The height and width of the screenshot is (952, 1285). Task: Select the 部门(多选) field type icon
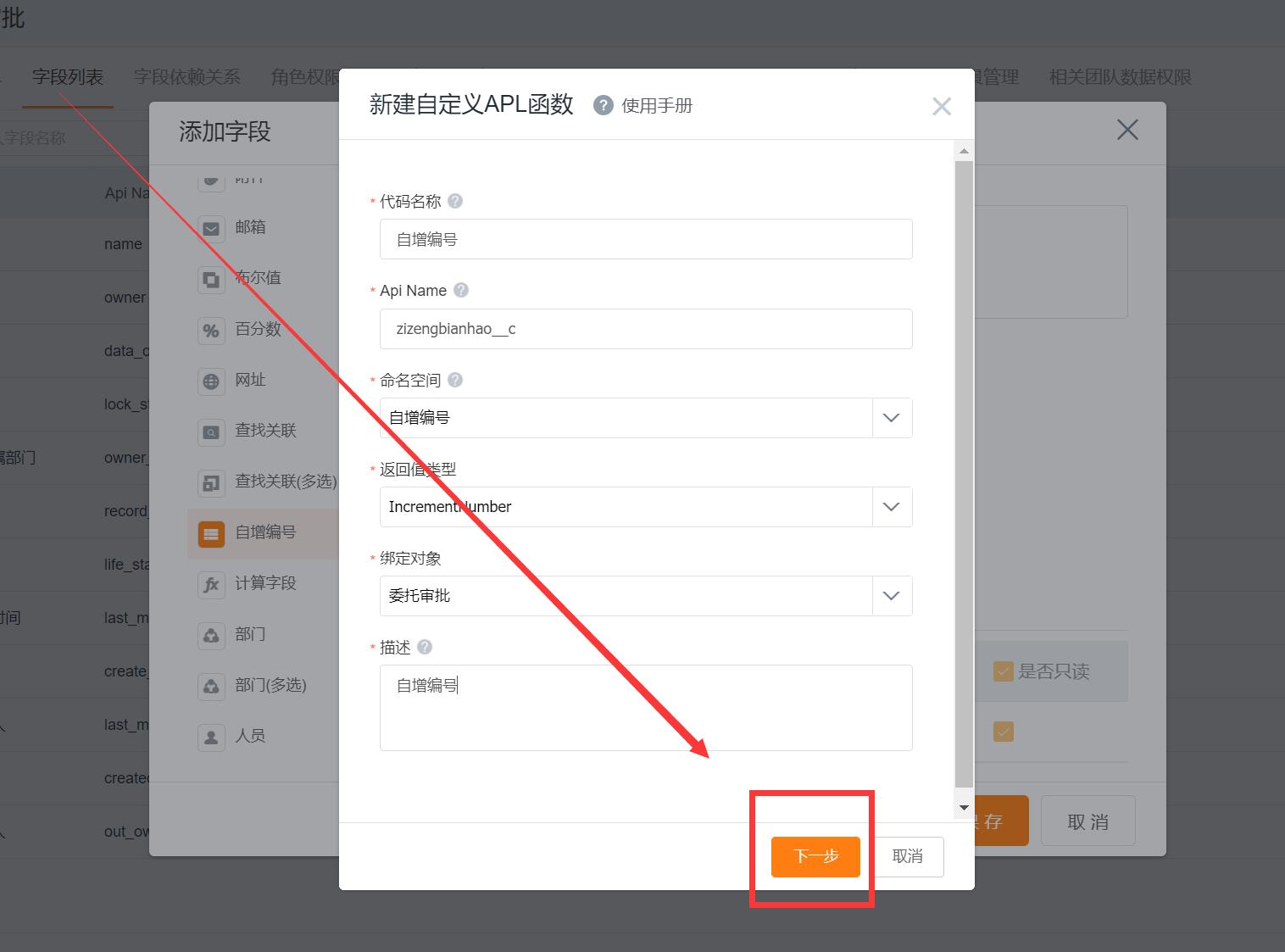pyautogui.click(x=211, y=686)
